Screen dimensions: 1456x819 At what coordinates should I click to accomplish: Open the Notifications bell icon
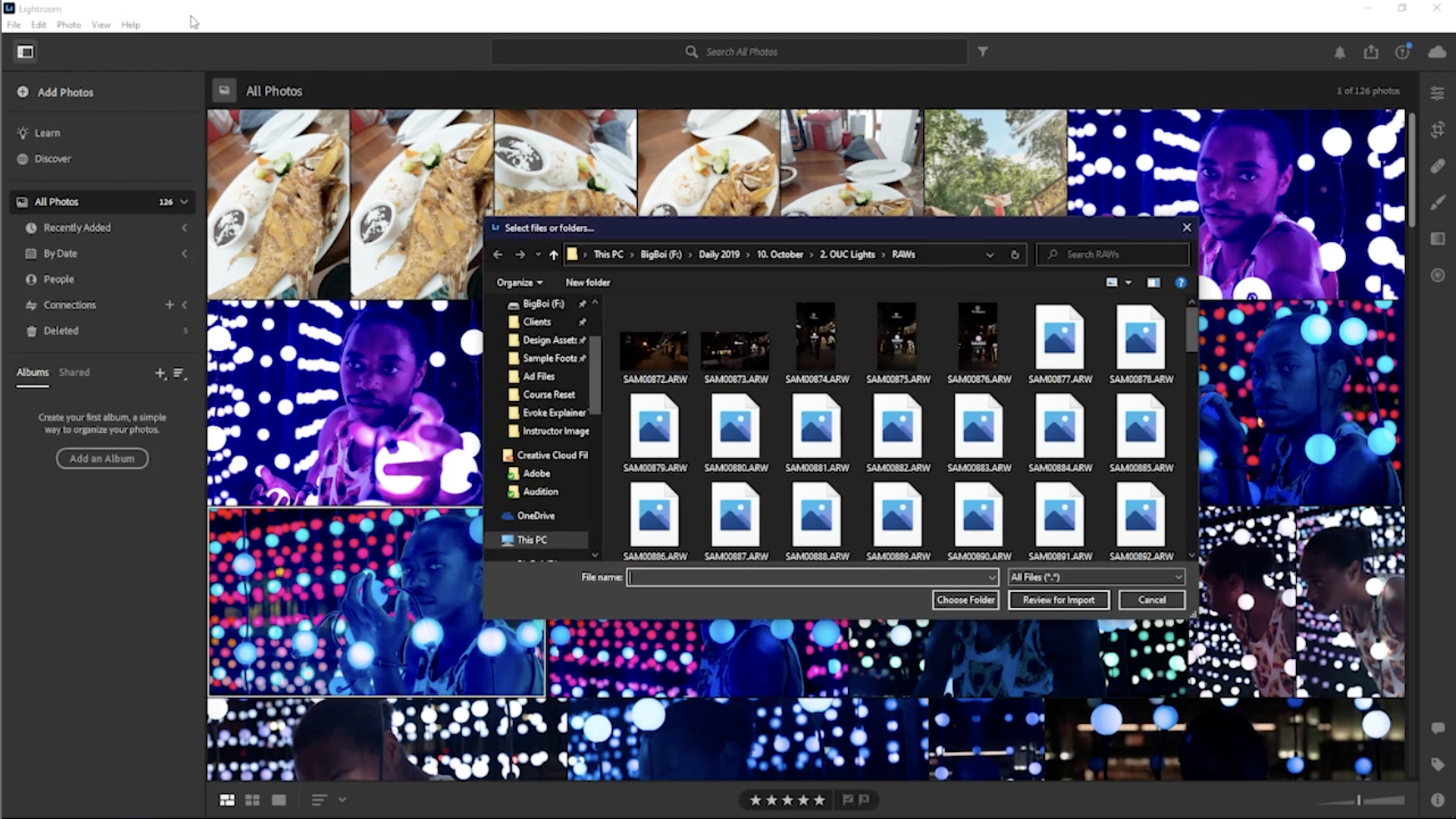1339,52
